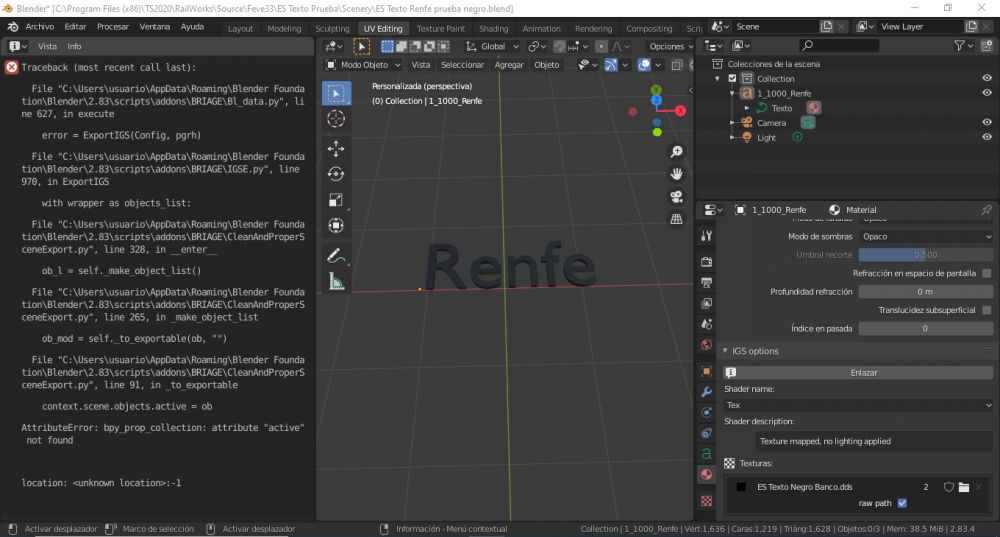This screenshot has height=537, width=1000.
Task: Switch to the Shading workspace tab
Action: click(x=494, y=29)
